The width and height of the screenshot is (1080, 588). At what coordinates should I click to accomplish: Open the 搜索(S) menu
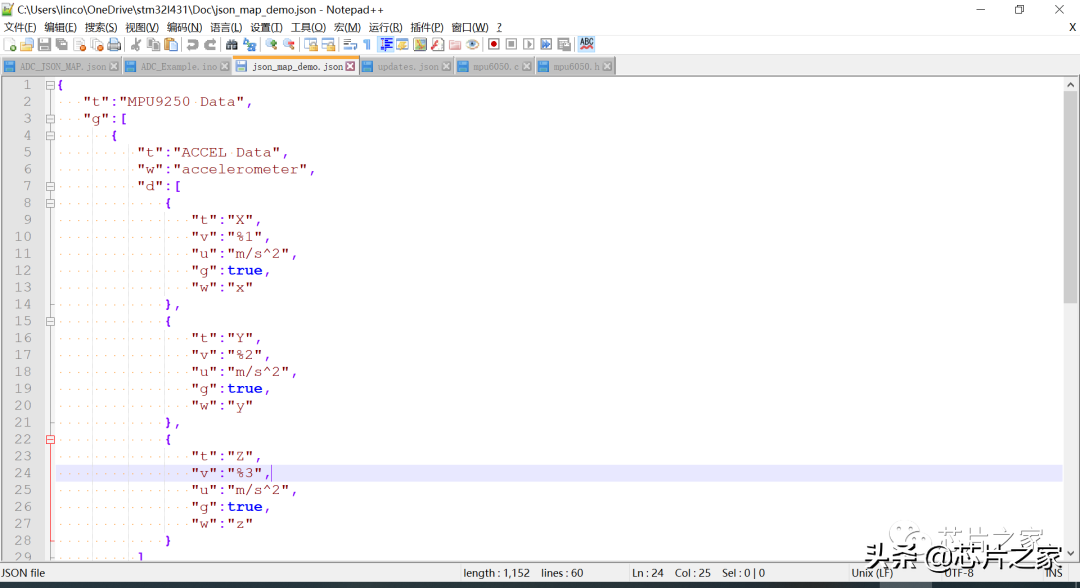101,27
